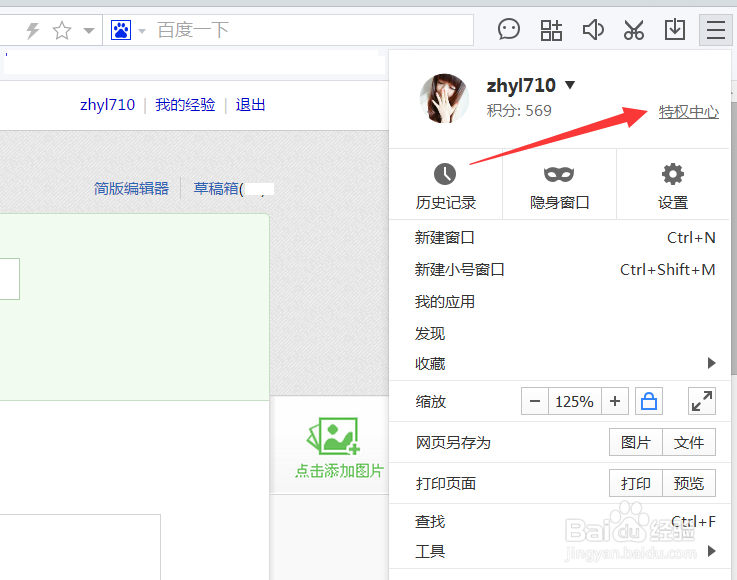Expand search engine selector arrow
This screenshot has width=737, height=580.
click(x=141, y=31)
